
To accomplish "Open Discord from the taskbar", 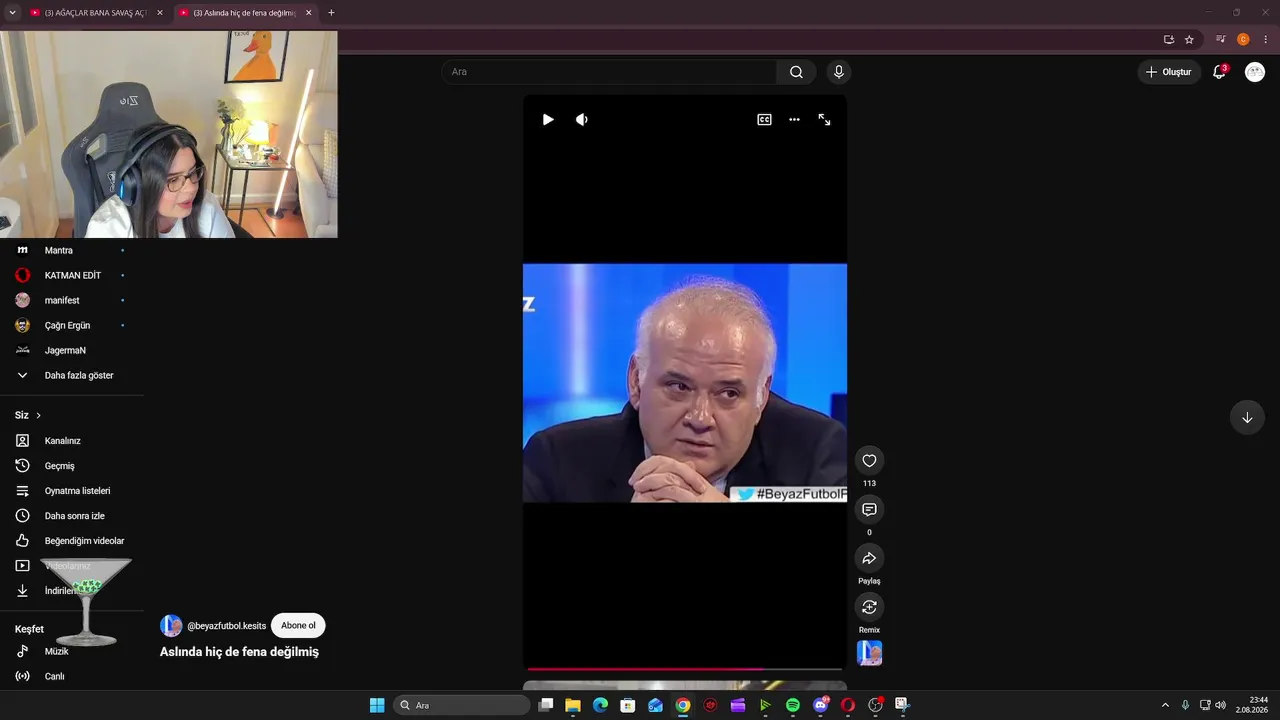I will [821, 705].
